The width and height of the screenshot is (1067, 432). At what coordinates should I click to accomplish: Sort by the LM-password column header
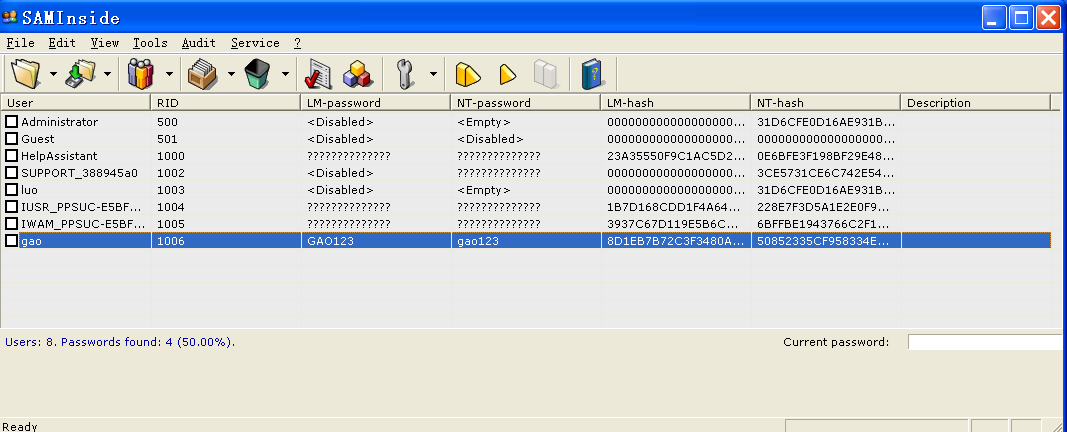pos(375,103)
